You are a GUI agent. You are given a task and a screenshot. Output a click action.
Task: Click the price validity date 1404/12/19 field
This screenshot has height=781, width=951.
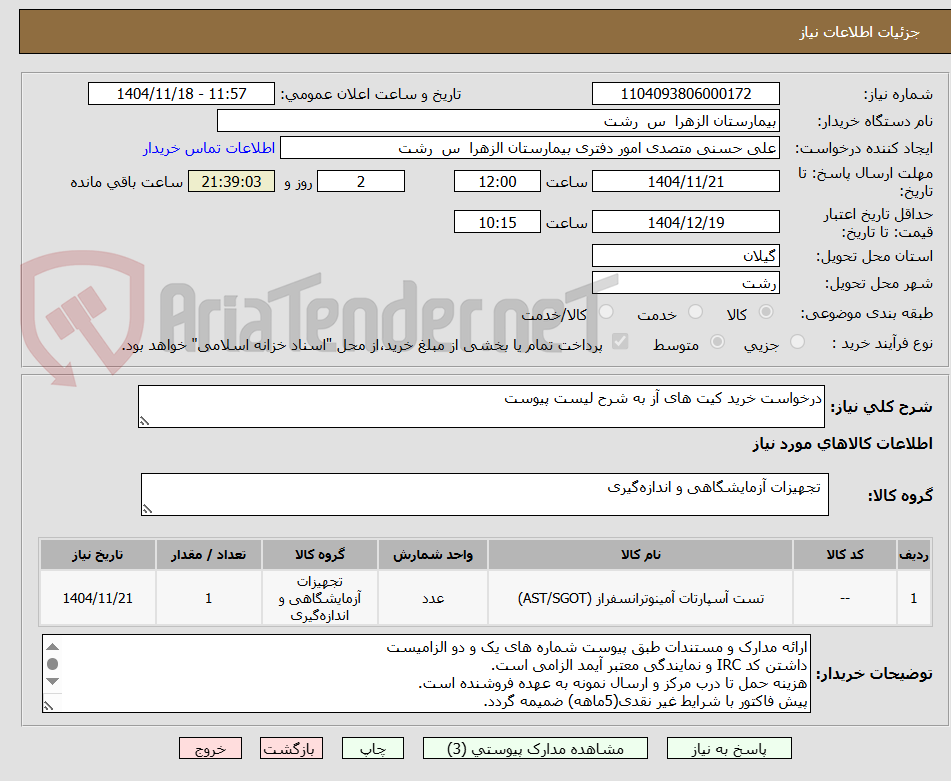pos(685,222)
